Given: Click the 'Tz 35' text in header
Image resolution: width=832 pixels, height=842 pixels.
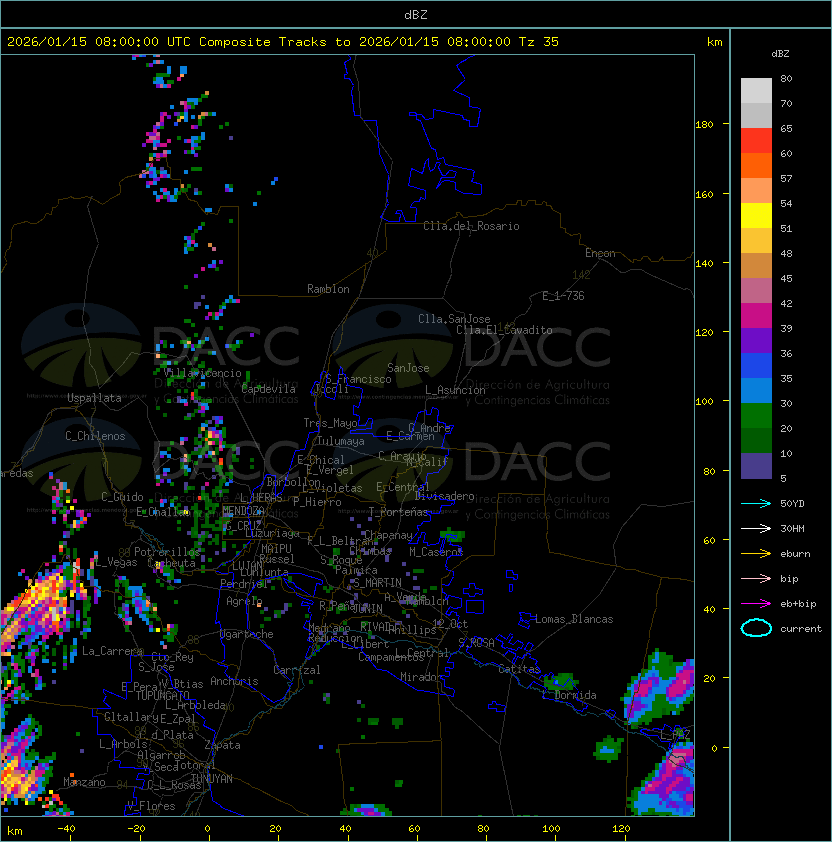Looking at the screenshot, I should point(539,42).
